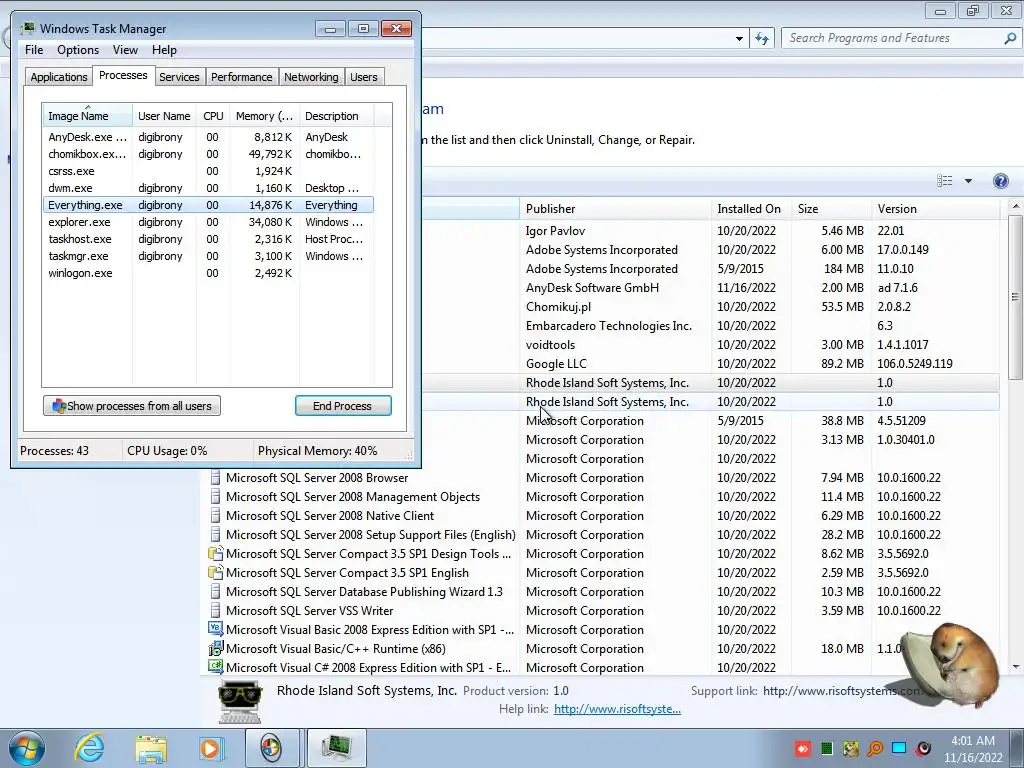Select Microsoft SQL Server 2008 Native Client
This screenshot has width=1024, height=768.
point(602,516)
